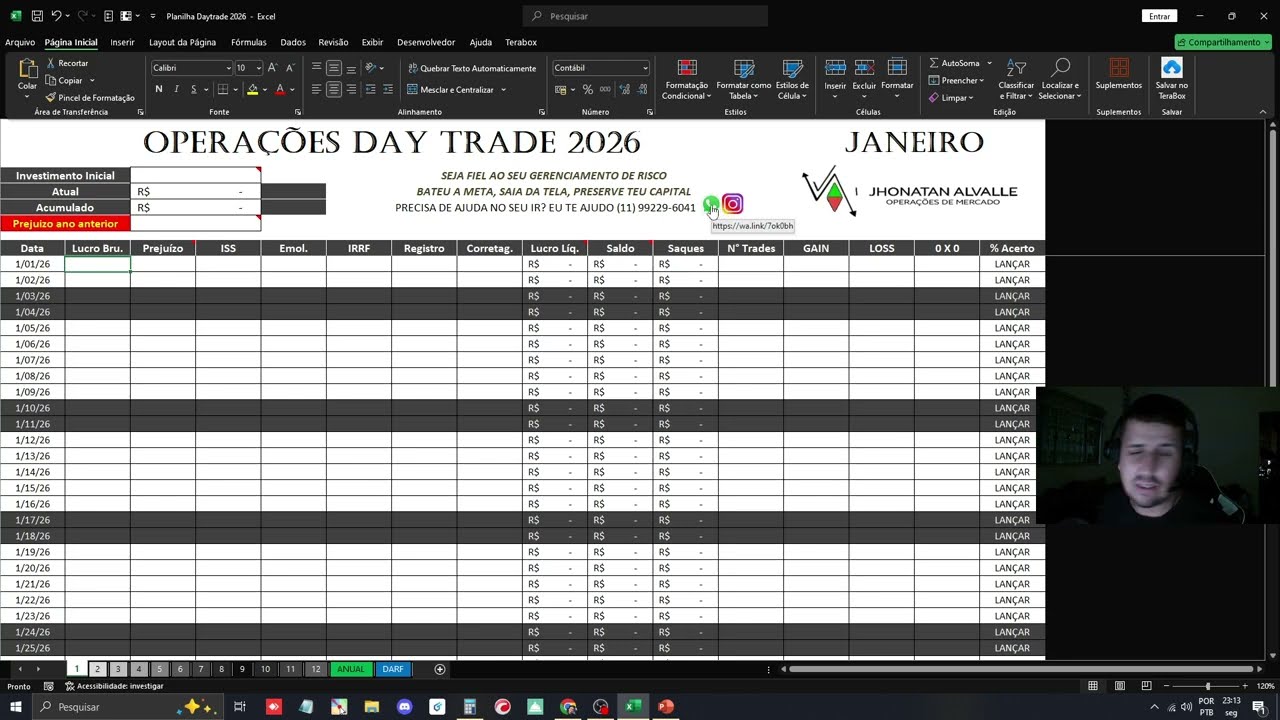The width and height of the screenshot is (1280, 720).
Task: Open the Contábil number format dropdown
Action: (x=645, y=68)
